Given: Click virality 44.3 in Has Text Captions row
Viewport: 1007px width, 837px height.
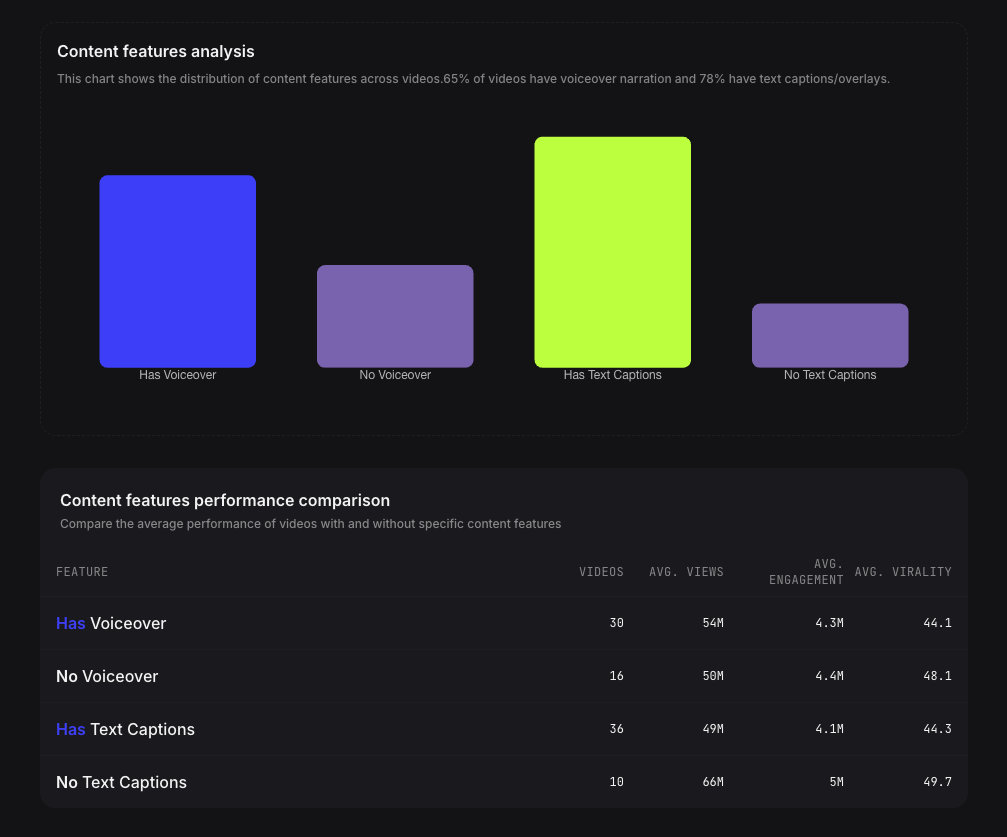Looking at the screenshot, I should pos(937,728).
